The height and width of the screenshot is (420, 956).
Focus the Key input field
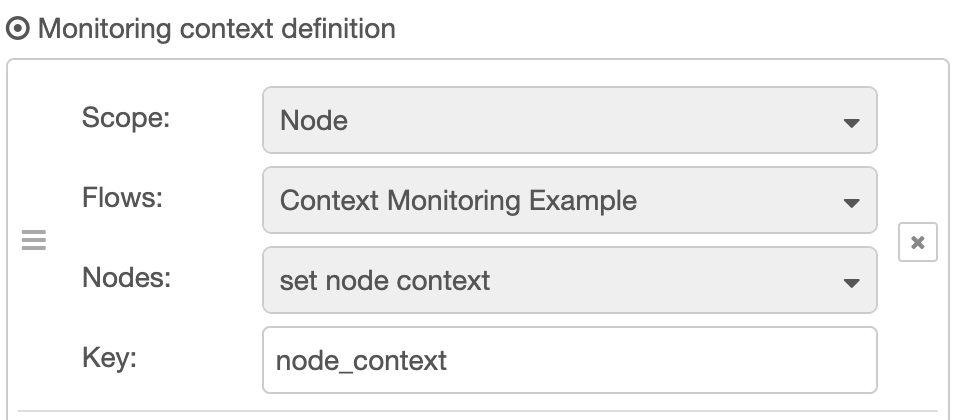(569, 360)
